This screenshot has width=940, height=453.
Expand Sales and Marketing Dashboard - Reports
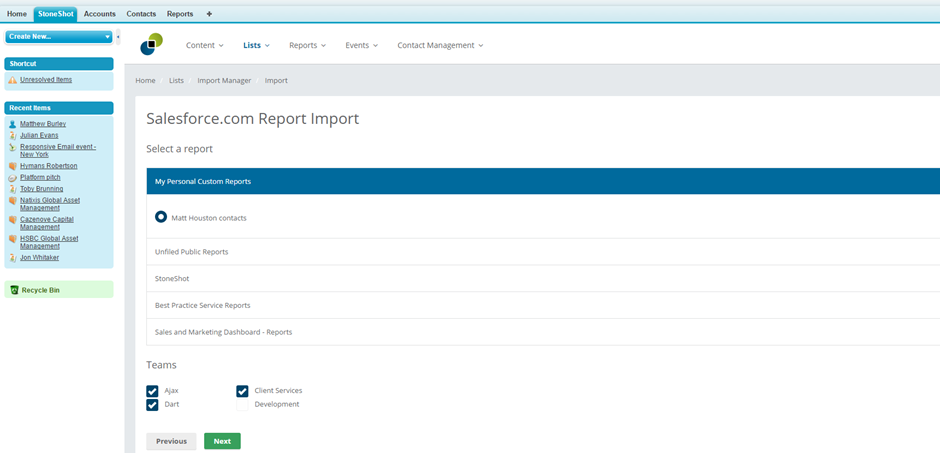[x=543, y=332]
